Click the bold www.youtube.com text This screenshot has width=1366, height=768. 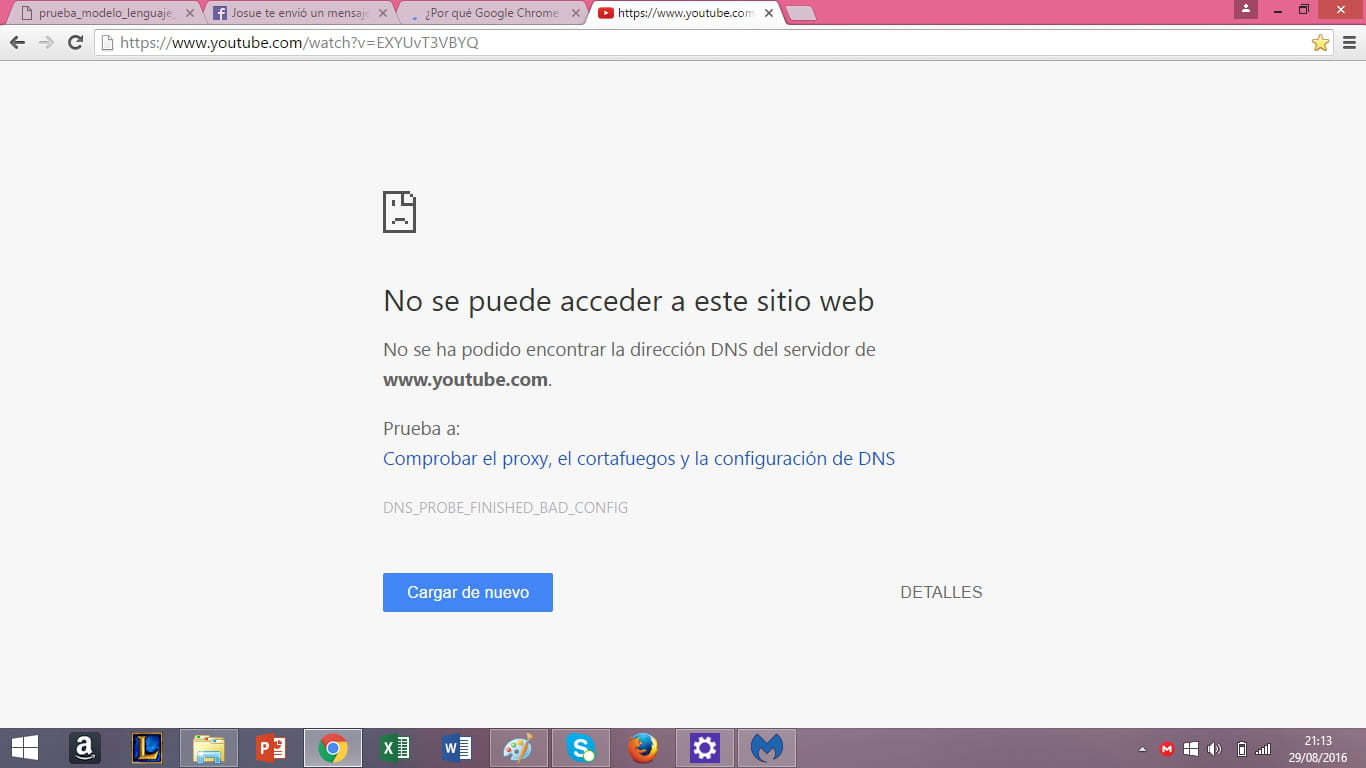click(465, 380)
